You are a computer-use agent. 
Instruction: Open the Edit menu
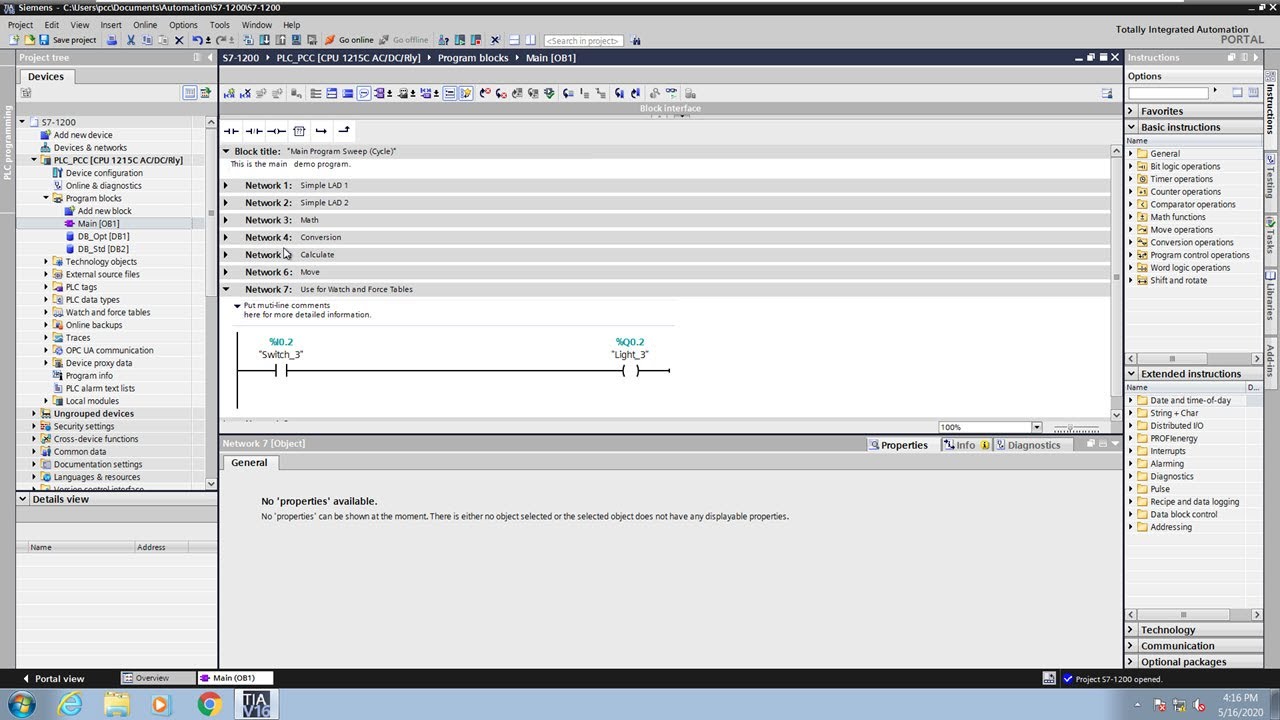tap(51, 25)
